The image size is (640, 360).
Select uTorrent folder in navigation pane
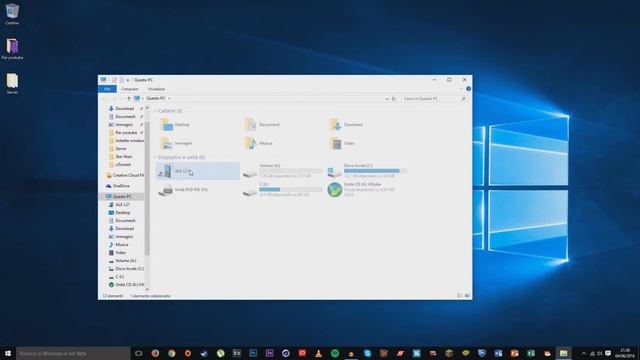120,164
